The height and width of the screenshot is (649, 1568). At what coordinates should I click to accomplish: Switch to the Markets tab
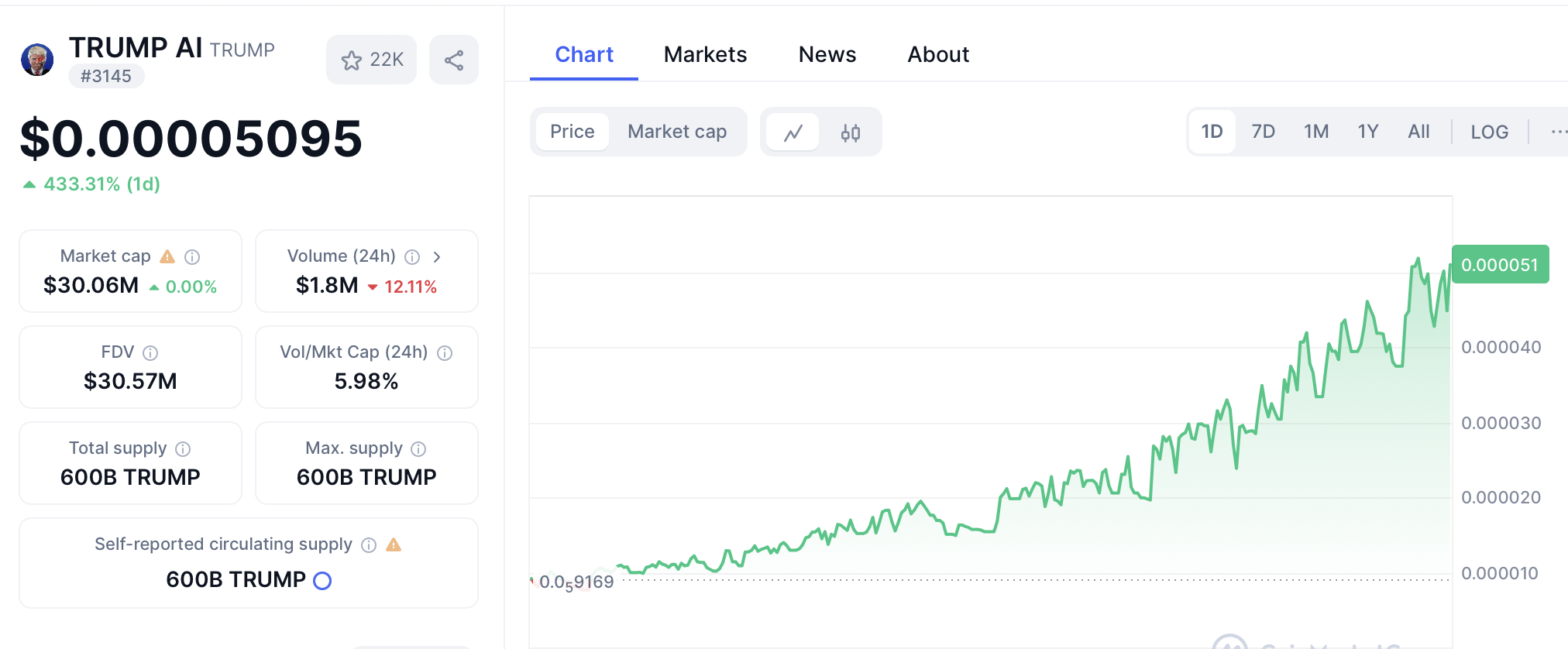point(705,54)
